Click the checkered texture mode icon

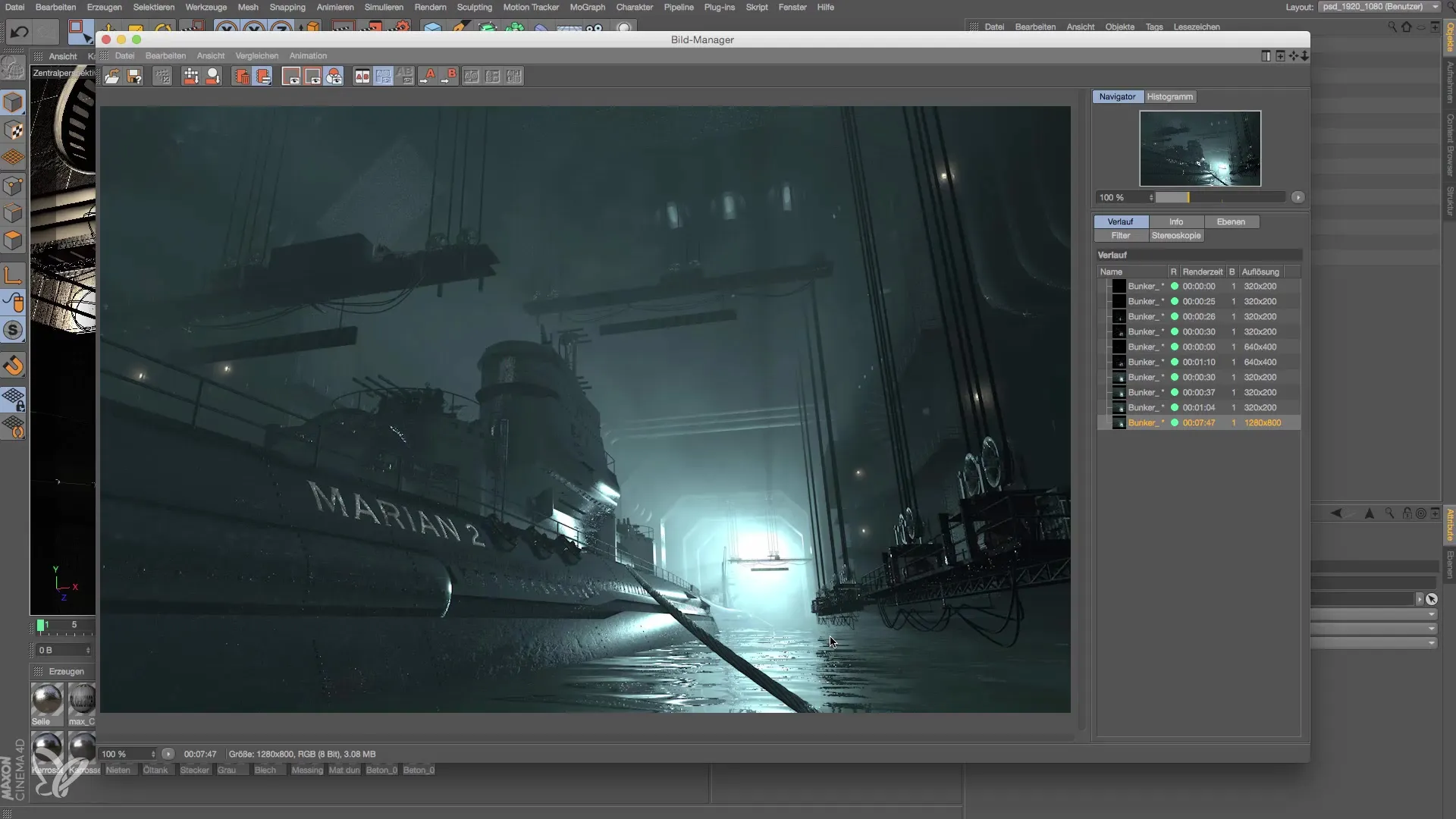(13, 130)
